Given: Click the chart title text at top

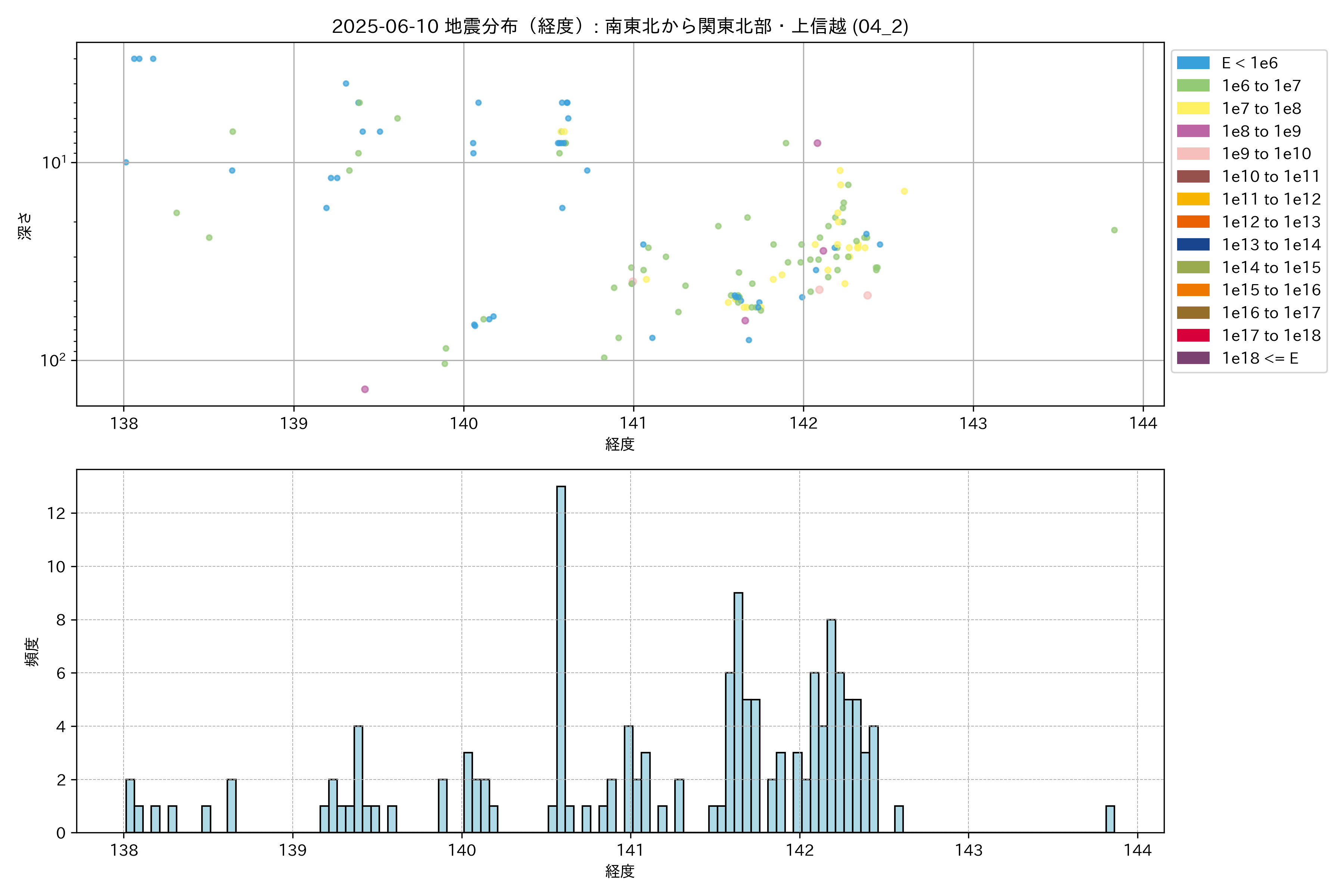Looking at the screenshot, I should pos(620,26).
